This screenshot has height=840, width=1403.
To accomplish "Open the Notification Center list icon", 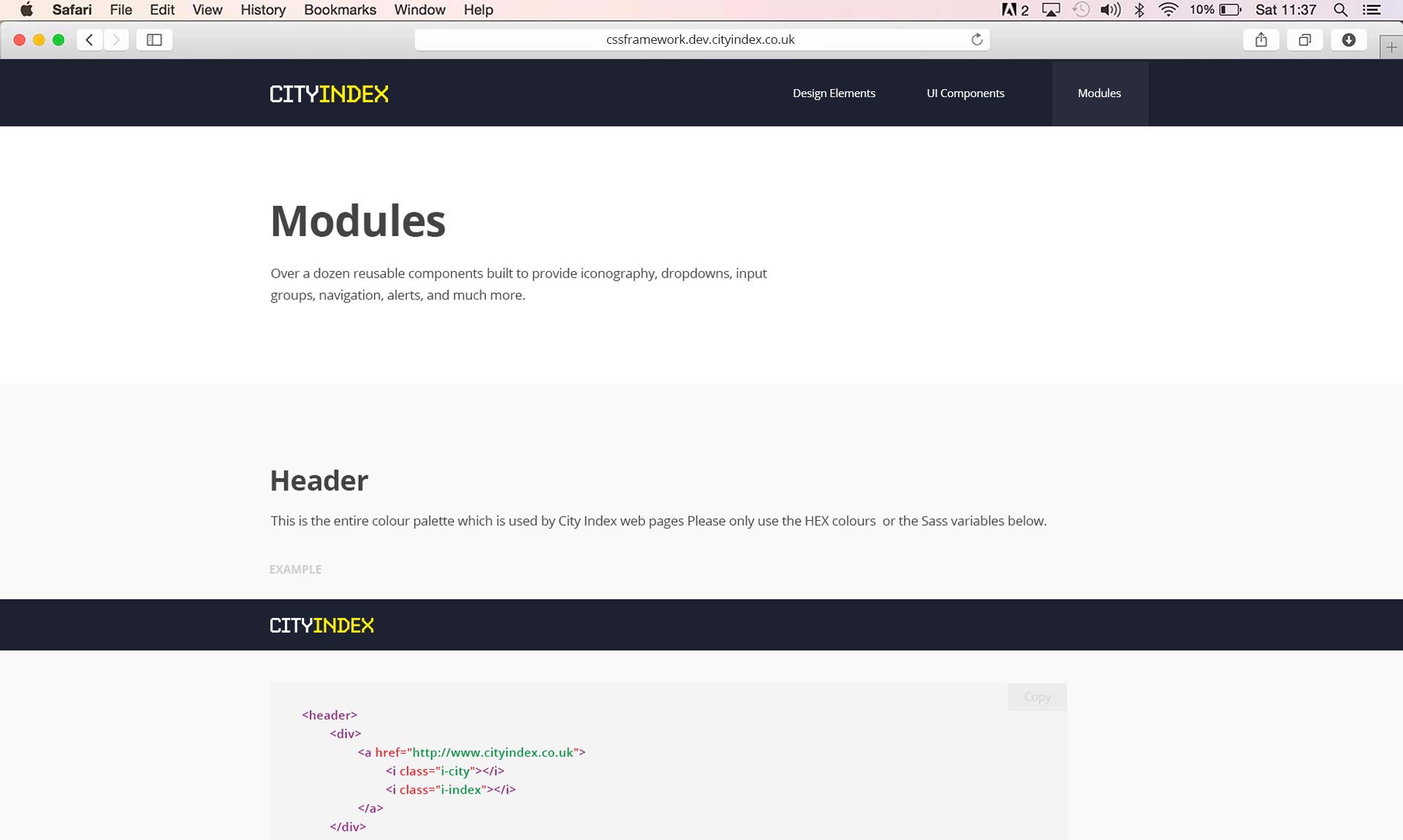I will (x=1372, y=9).
